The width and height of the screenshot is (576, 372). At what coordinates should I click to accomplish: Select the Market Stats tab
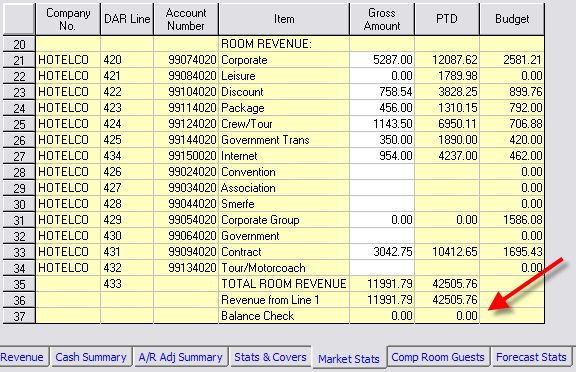pos(349,357)
